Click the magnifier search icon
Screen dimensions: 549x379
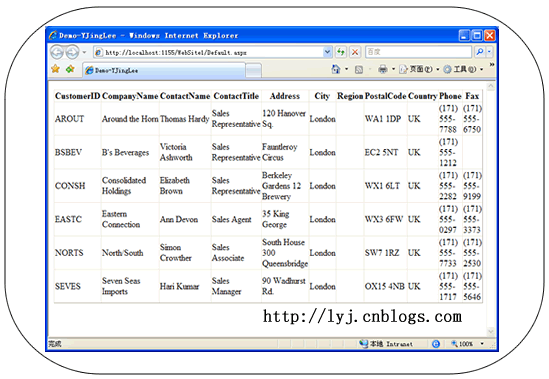[x=479, y=52]
